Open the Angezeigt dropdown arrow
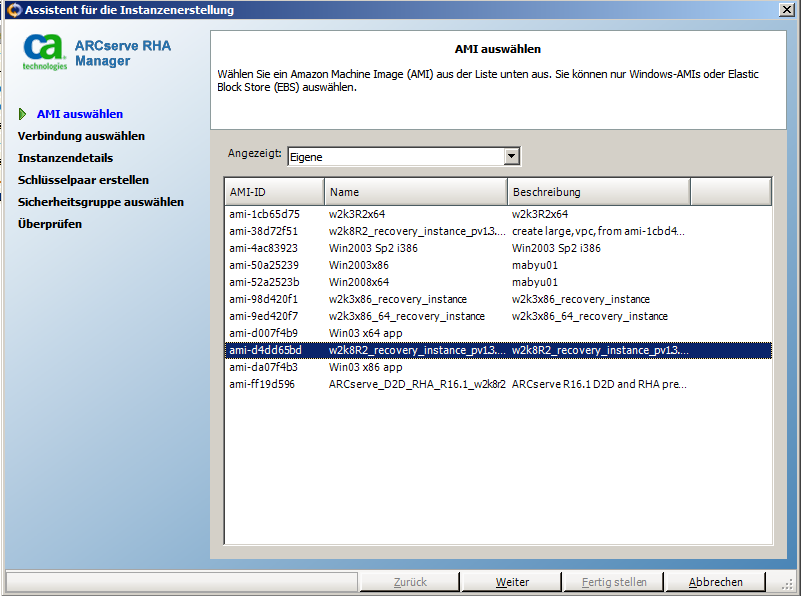The height and width of the screenshot is (596, 801). pos(512,156)
